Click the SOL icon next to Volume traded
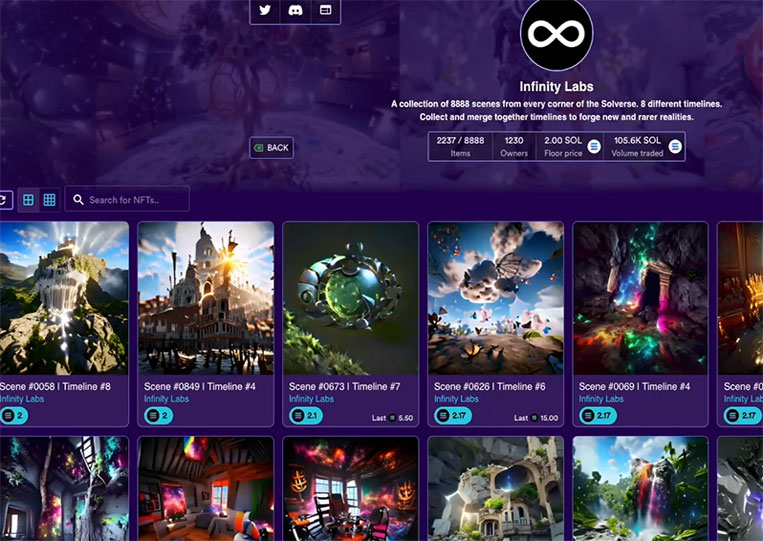This screenshot has height=541, width=763. click(675, 146)
